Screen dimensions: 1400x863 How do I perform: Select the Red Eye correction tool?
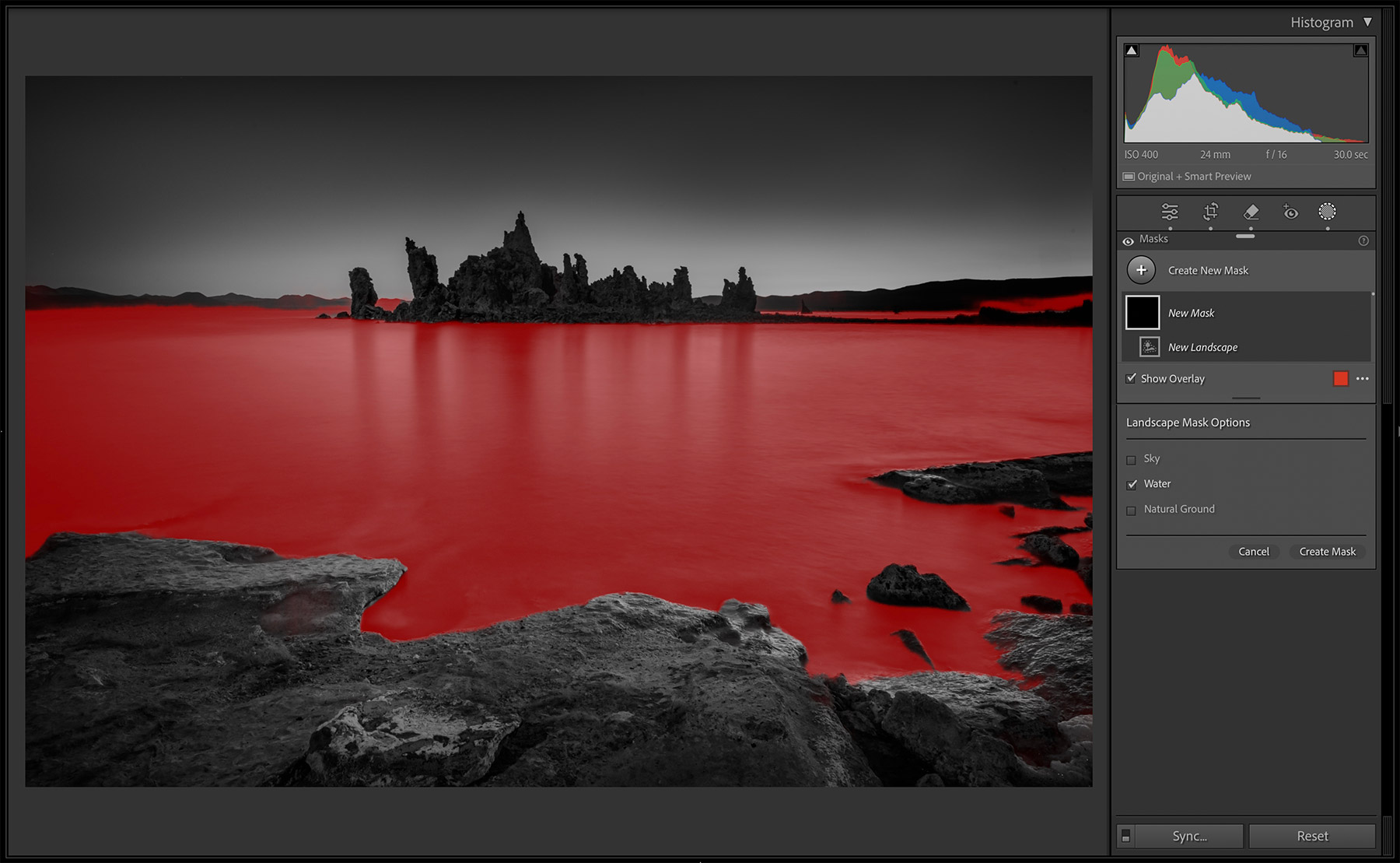click(x=1290, y=212)
